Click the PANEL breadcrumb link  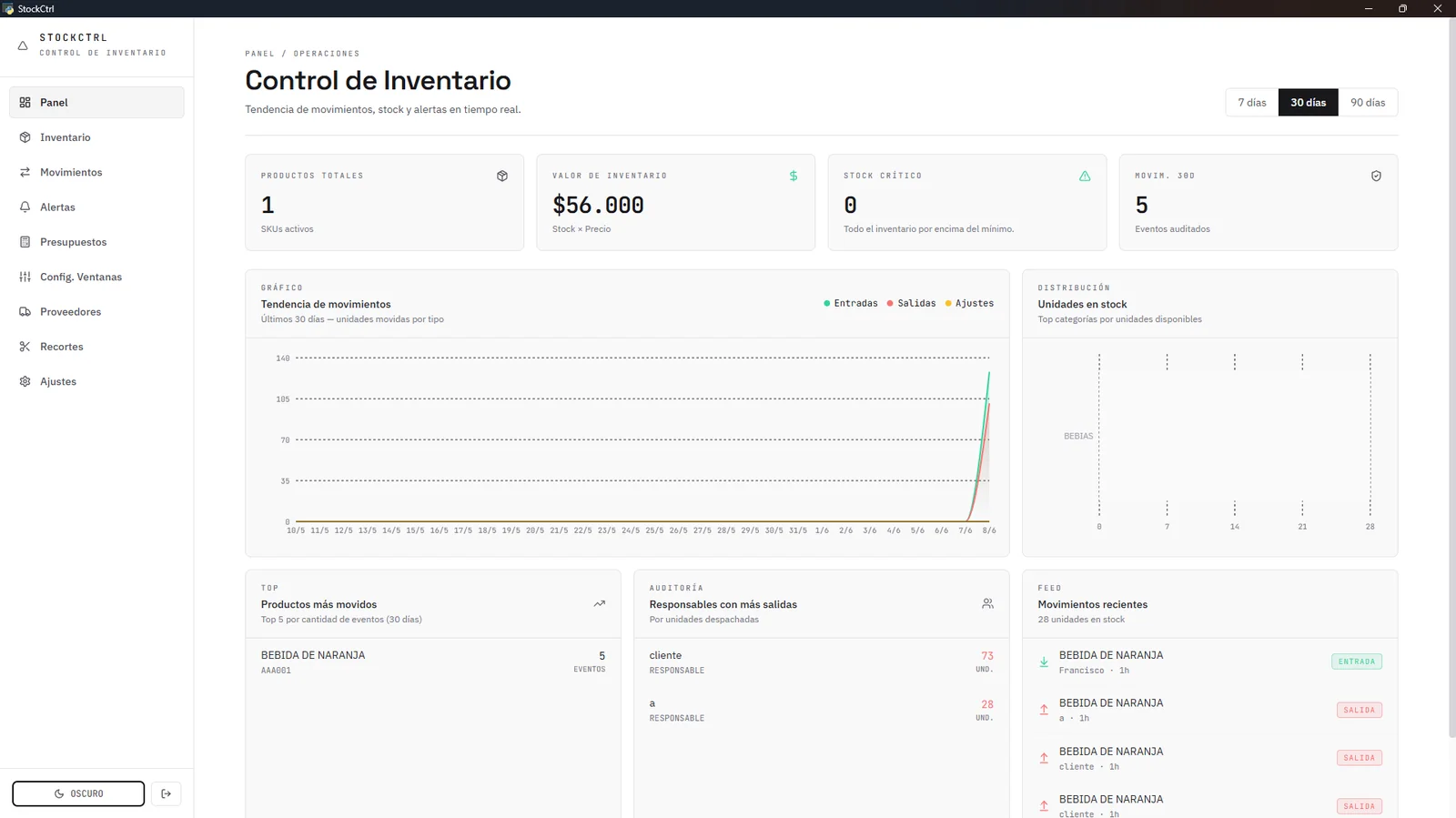pyautogui.click(x=259, y=54)
